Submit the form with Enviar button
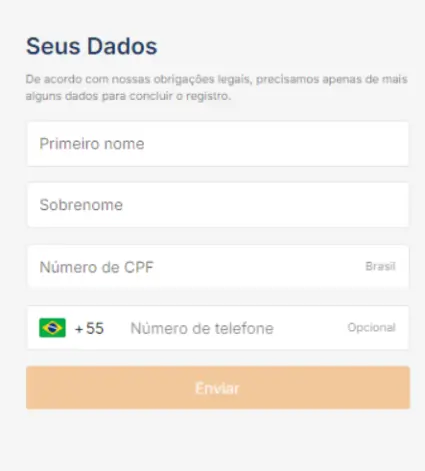This screenshot has width=425, height=471. (218, 388)
